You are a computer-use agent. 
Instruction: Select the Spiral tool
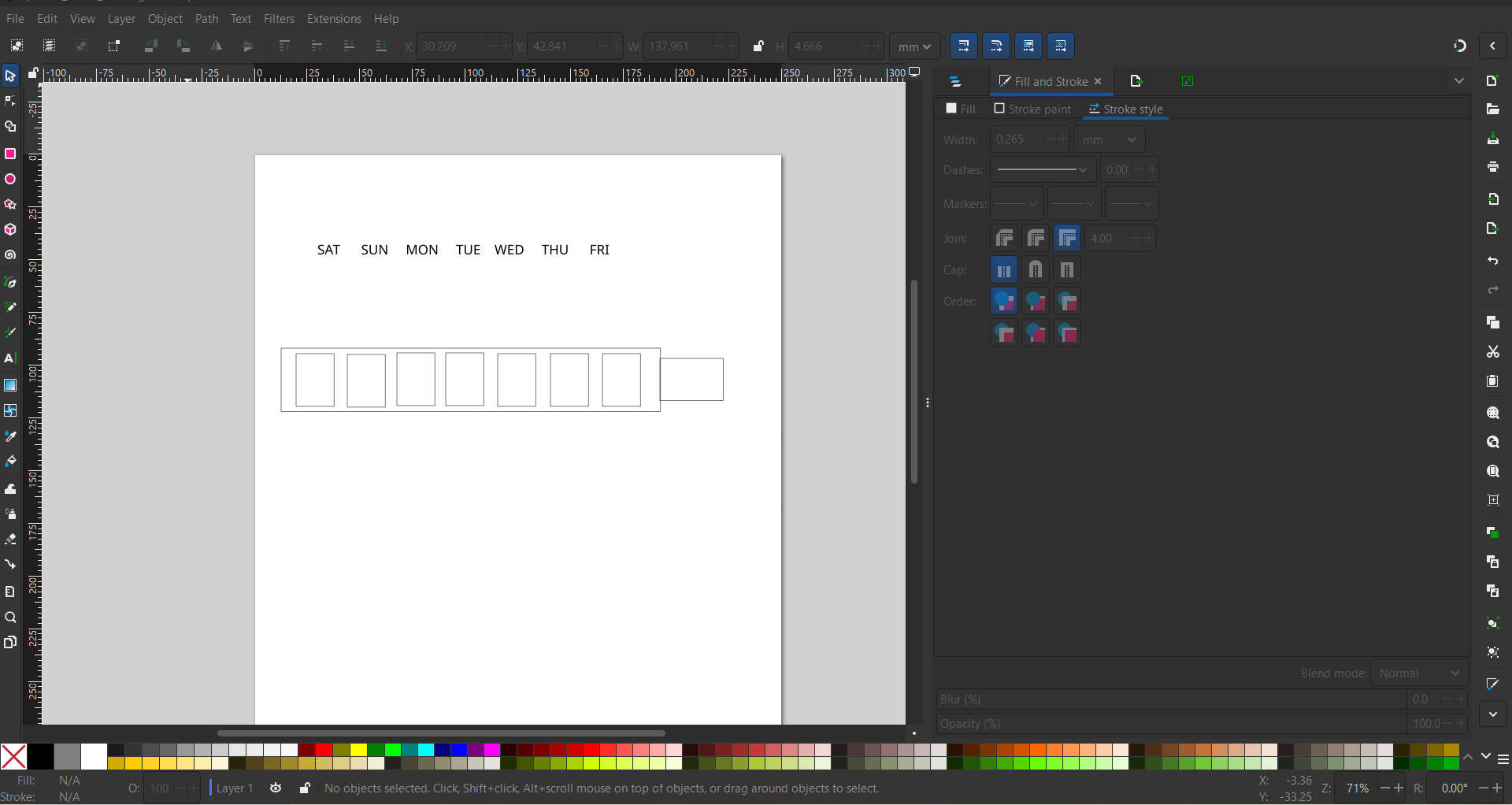point(10,255)
